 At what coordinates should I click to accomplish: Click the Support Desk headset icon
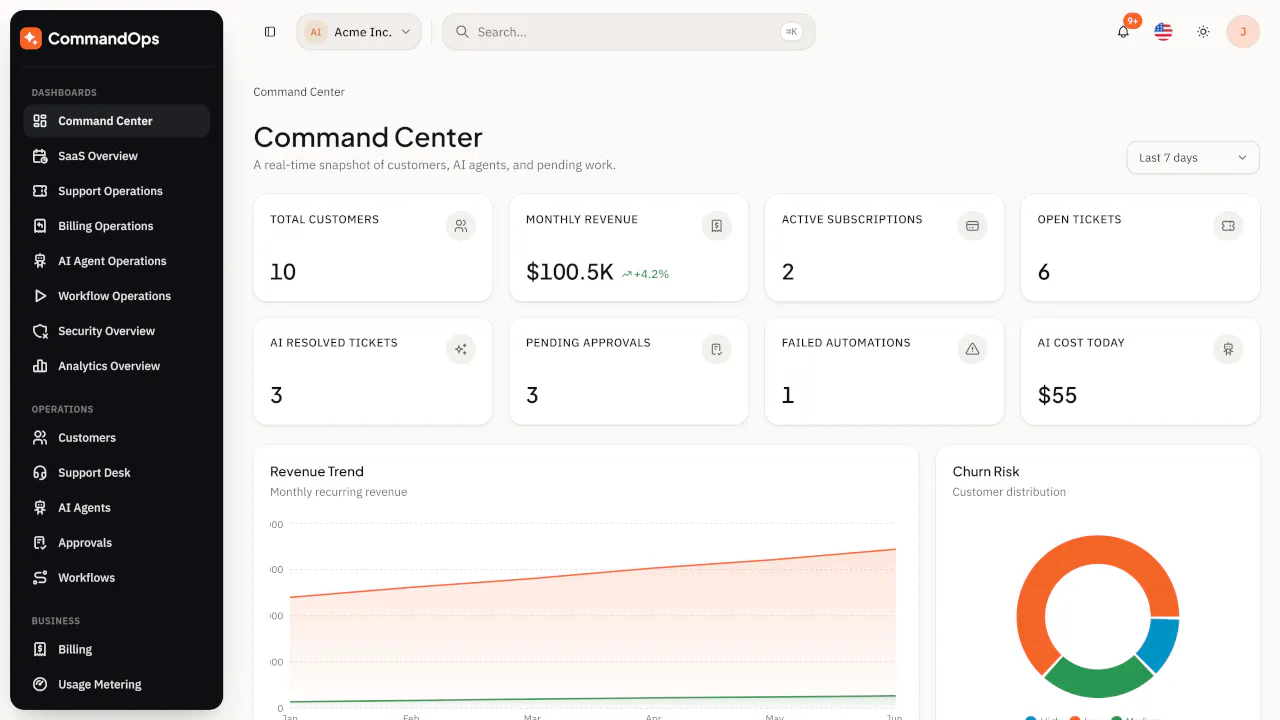[40, 473]
